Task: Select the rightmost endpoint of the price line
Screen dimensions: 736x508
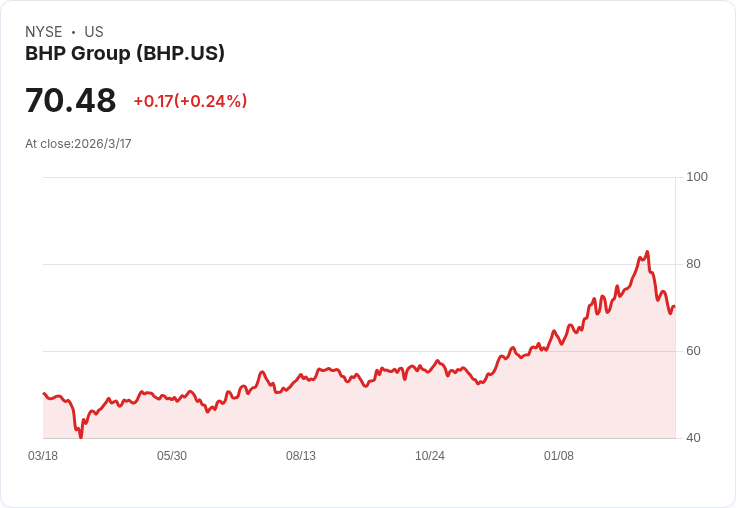Action: coord(674,306)
